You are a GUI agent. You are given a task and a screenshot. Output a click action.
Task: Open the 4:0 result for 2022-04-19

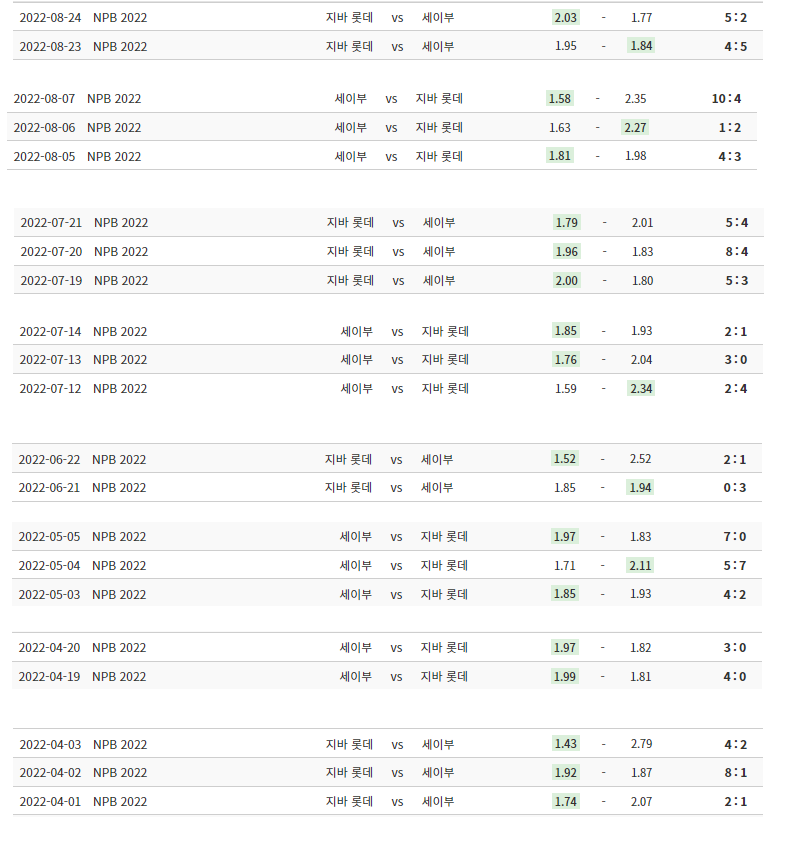click(x=735, y=677)
